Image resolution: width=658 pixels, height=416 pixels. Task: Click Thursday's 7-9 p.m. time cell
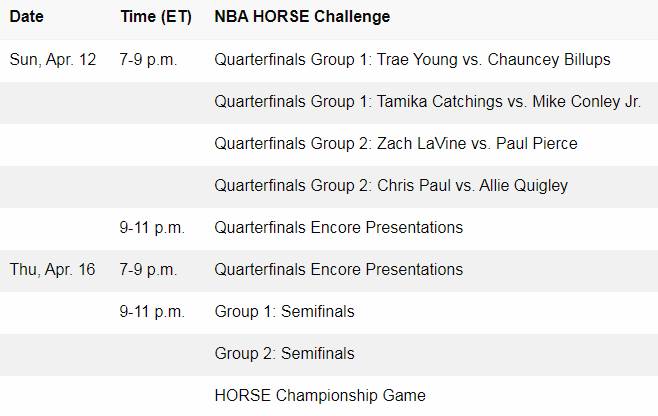pos(148,269)
